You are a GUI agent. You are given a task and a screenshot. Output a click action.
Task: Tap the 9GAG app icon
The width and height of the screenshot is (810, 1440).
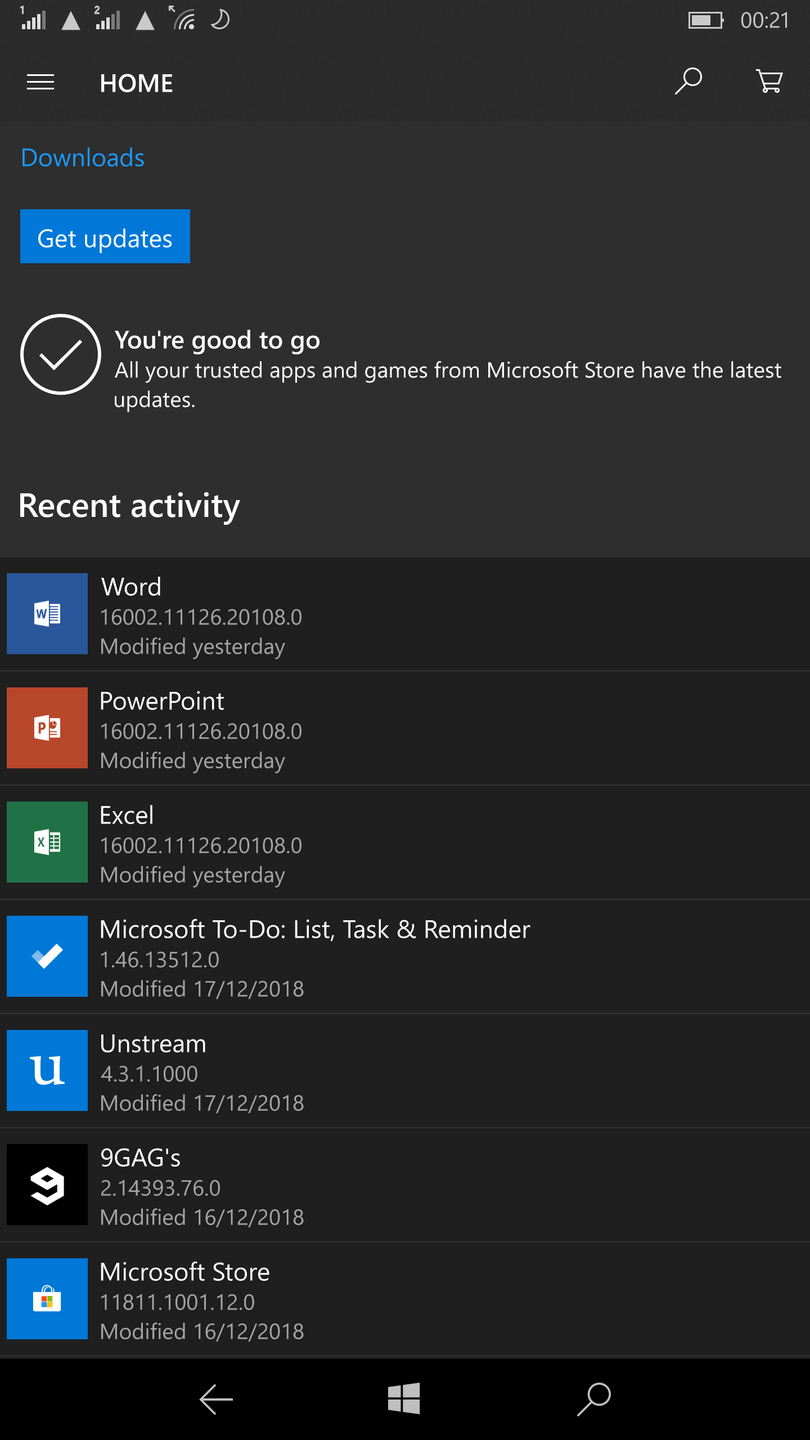(47, 1185)
